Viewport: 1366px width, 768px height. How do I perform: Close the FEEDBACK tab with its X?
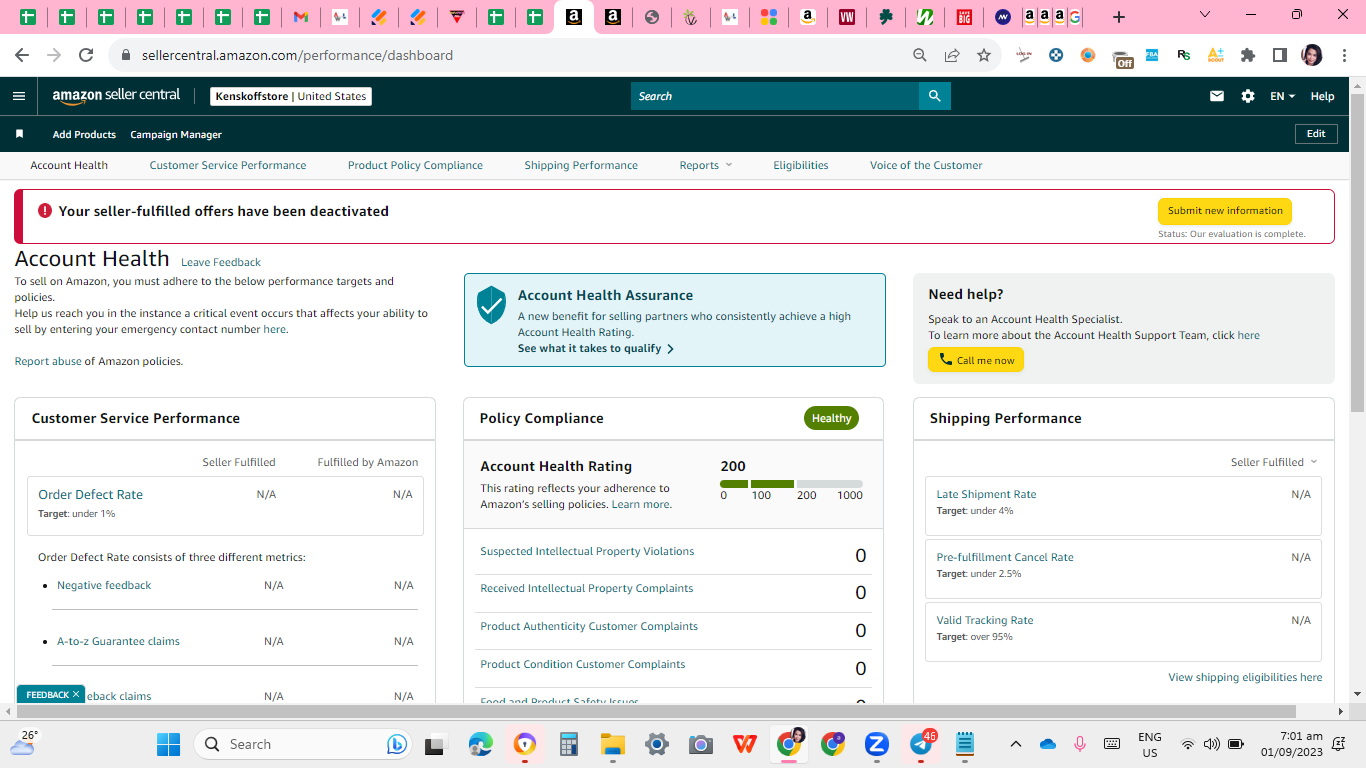tap(76, 694)
